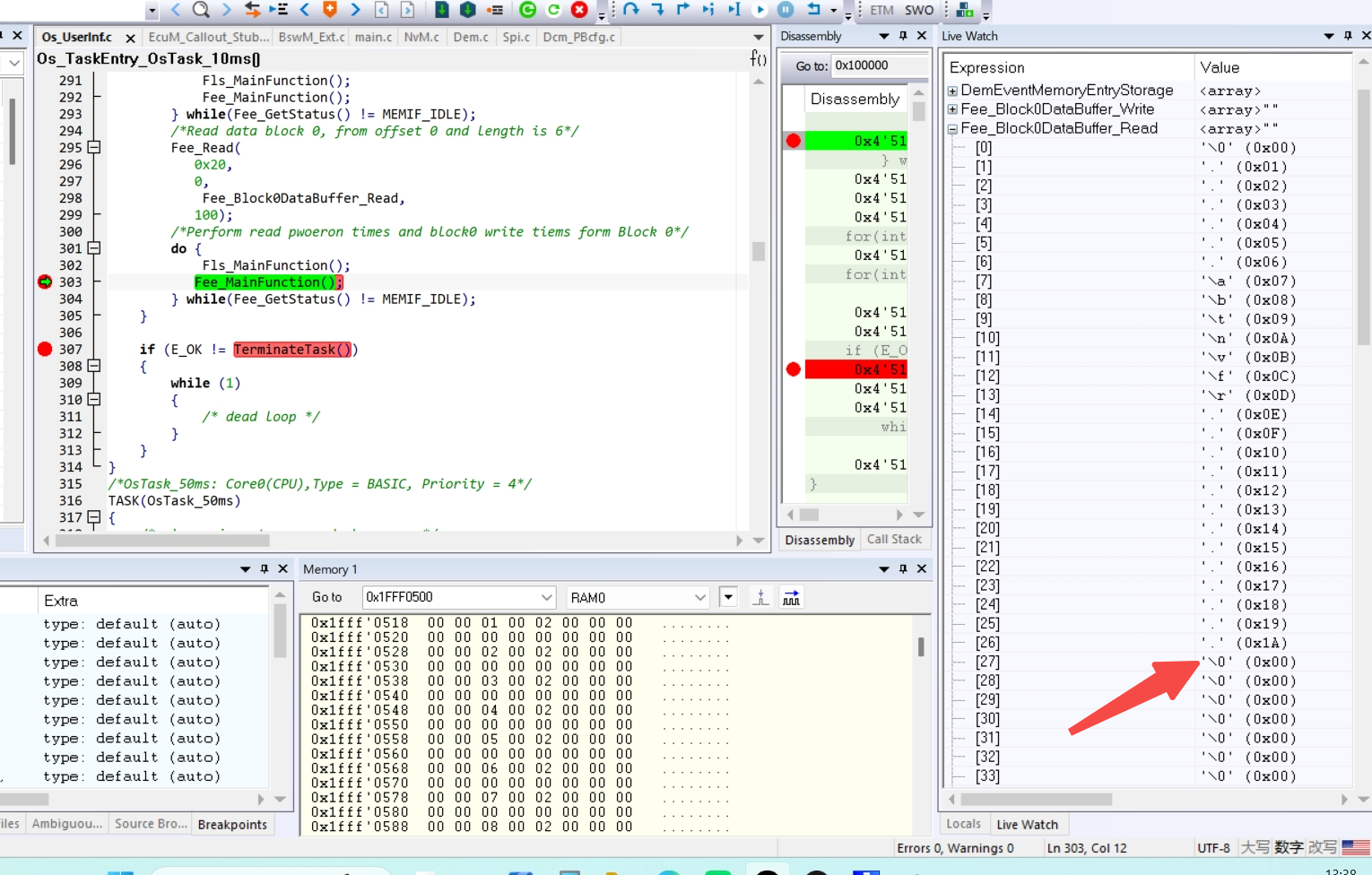Click the red Stop Debugging icon
1372x875 pixels.
point(579,10)
